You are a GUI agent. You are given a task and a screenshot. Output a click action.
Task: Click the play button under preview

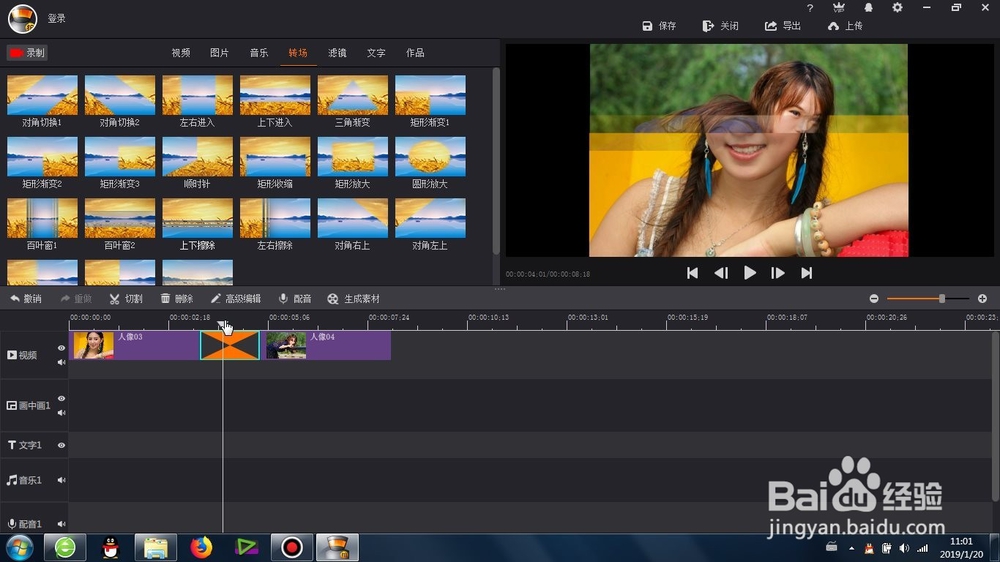749,273
